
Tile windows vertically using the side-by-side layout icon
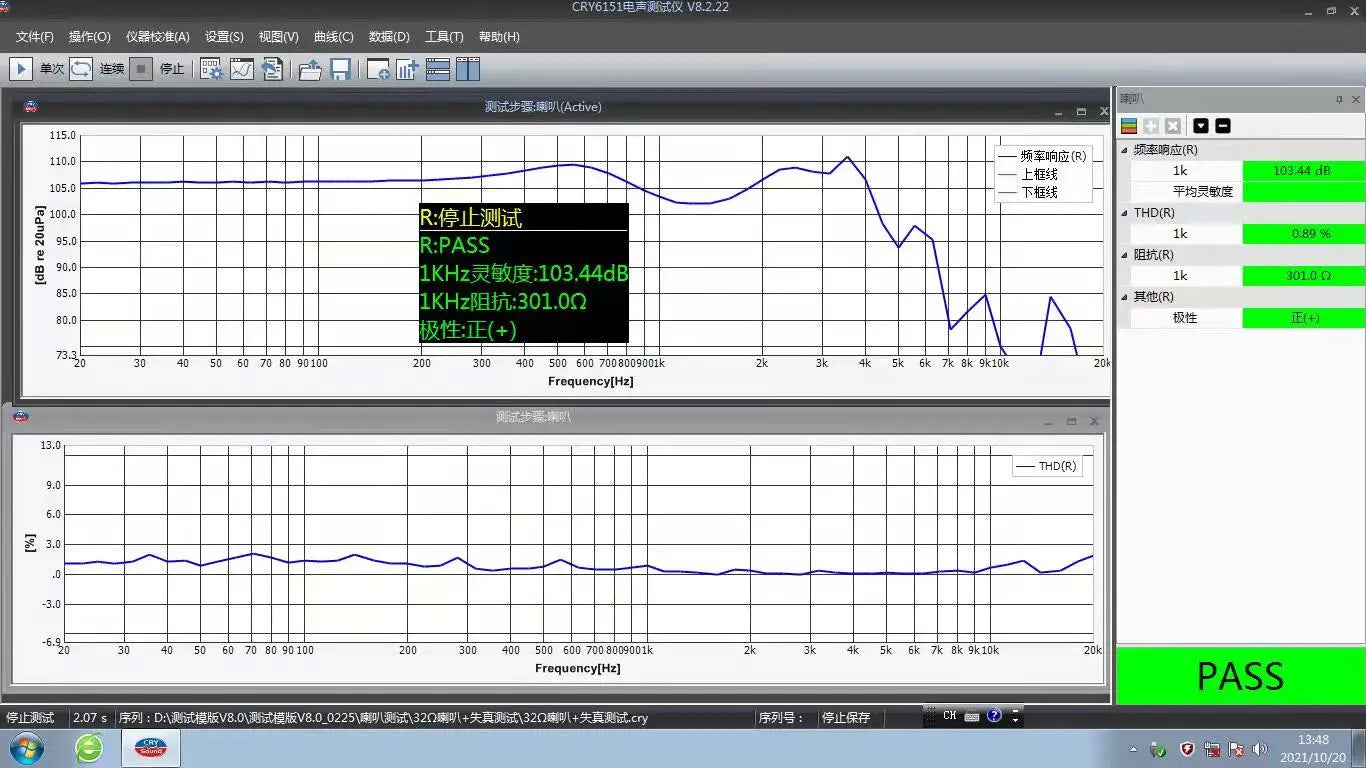[468, 69]
